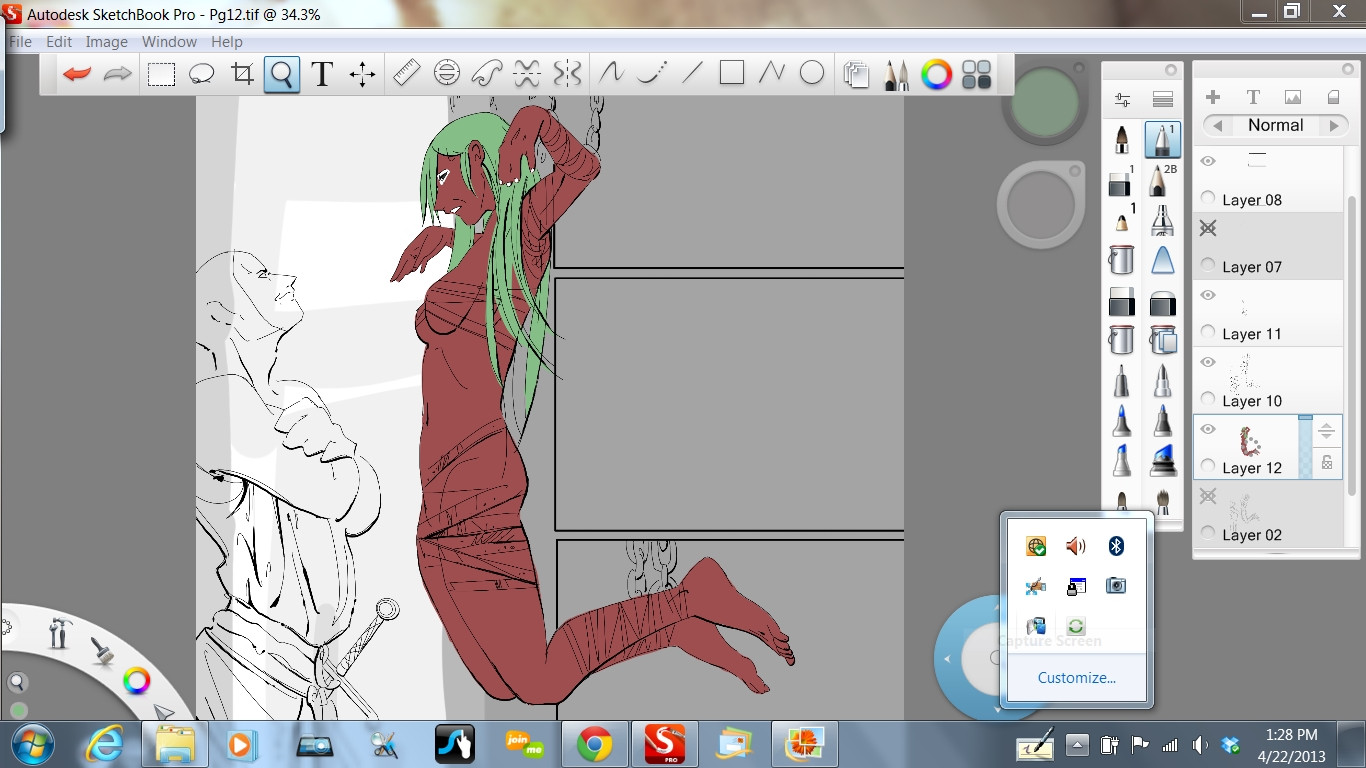Click Customize... in tray popup
Viewport: 1366px width, 768px height.
[x=1077, y=677]
